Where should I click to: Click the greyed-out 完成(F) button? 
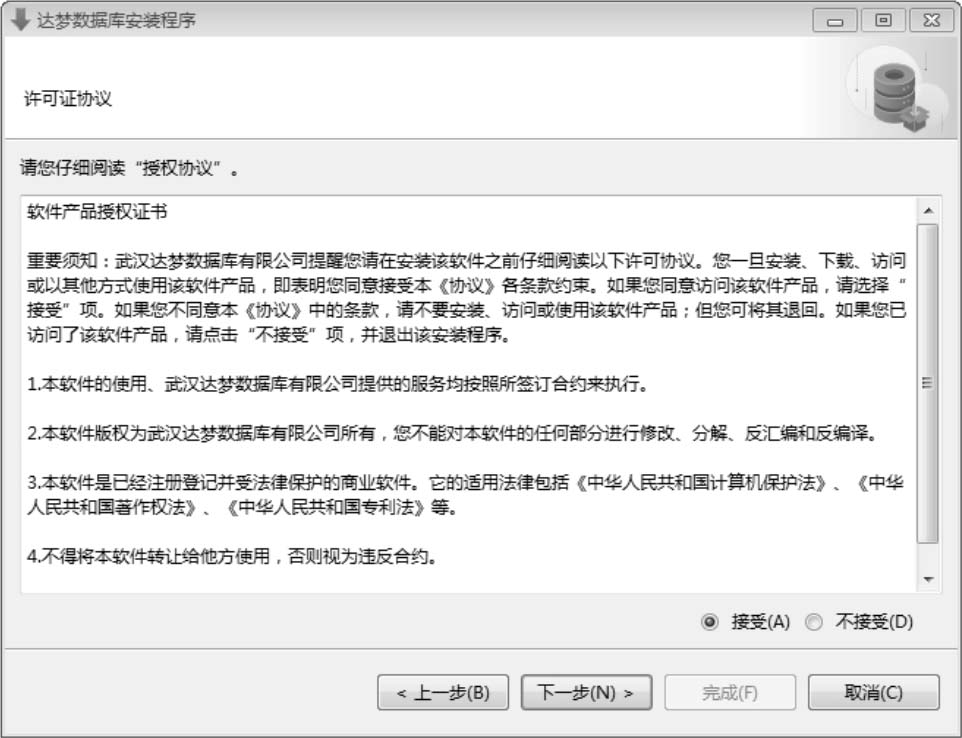click(730, 693)
